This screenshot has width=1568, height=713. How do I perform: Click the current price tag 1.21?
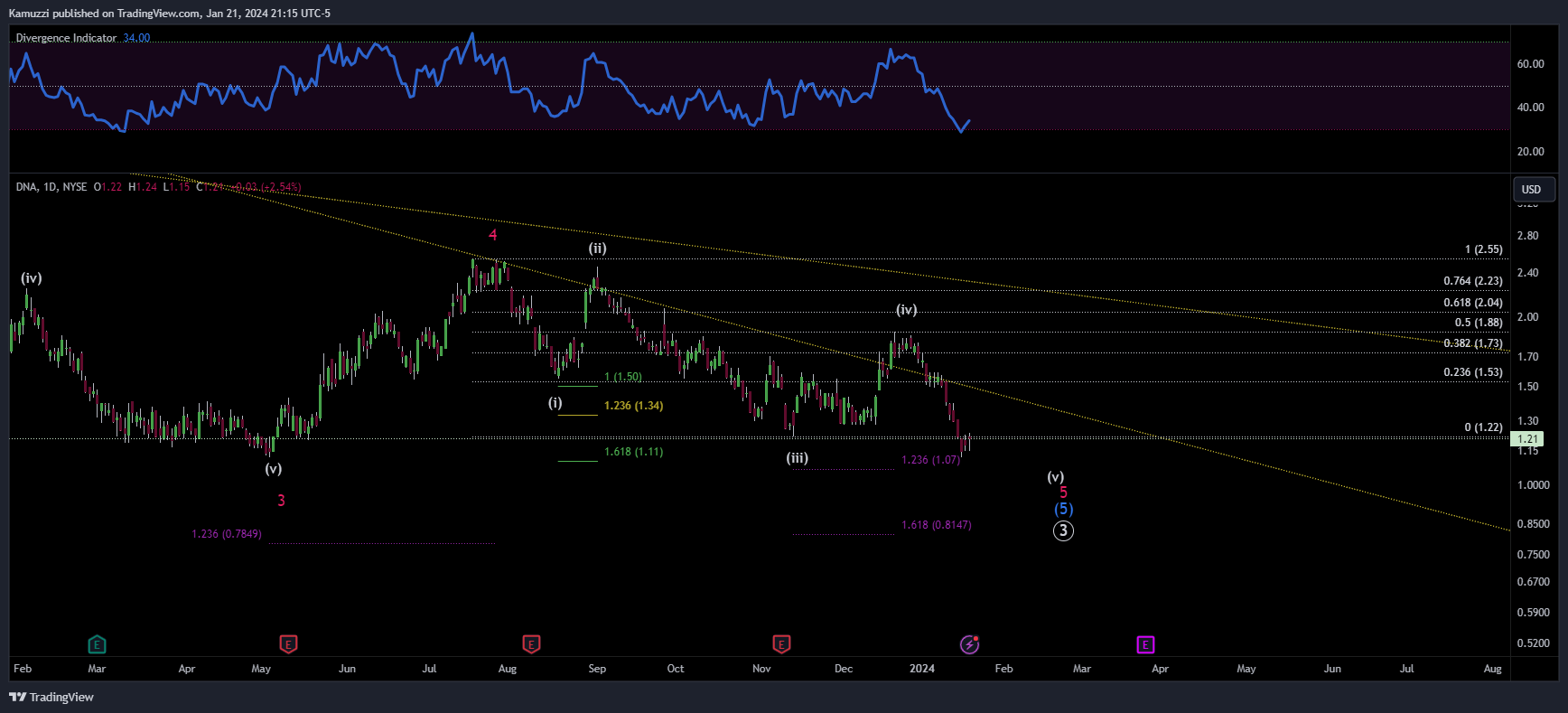click(1528, 439)
